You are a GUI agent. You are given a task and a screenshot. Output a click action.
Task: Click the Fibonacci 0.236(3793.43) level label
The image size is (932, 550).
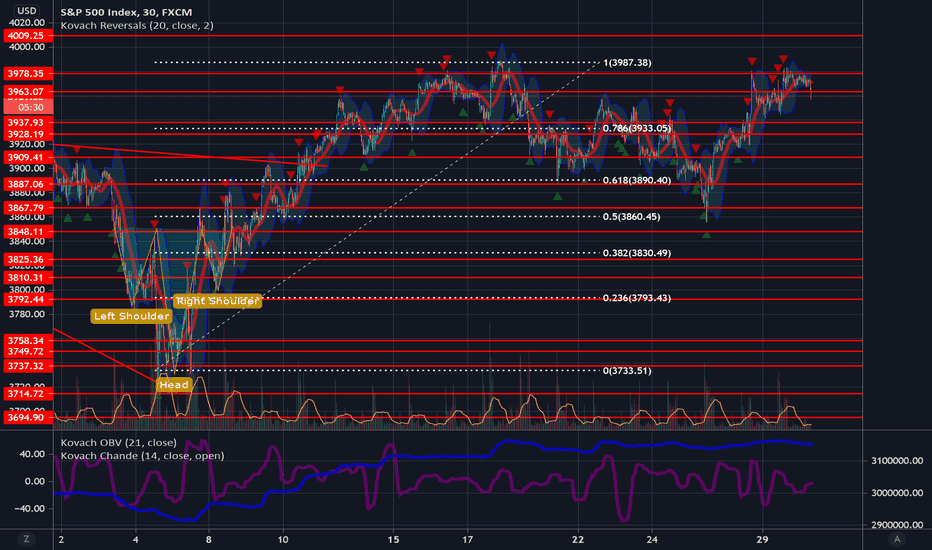tap(637, 298)
